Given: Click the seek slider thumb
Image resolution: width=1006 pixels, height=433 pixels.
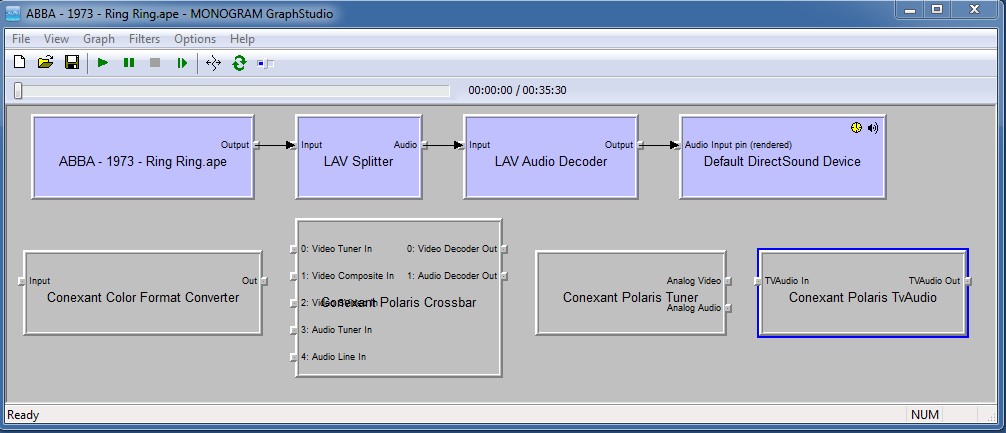Looking at the screenshot, I should pyautogui.click(x=18, y=90).
